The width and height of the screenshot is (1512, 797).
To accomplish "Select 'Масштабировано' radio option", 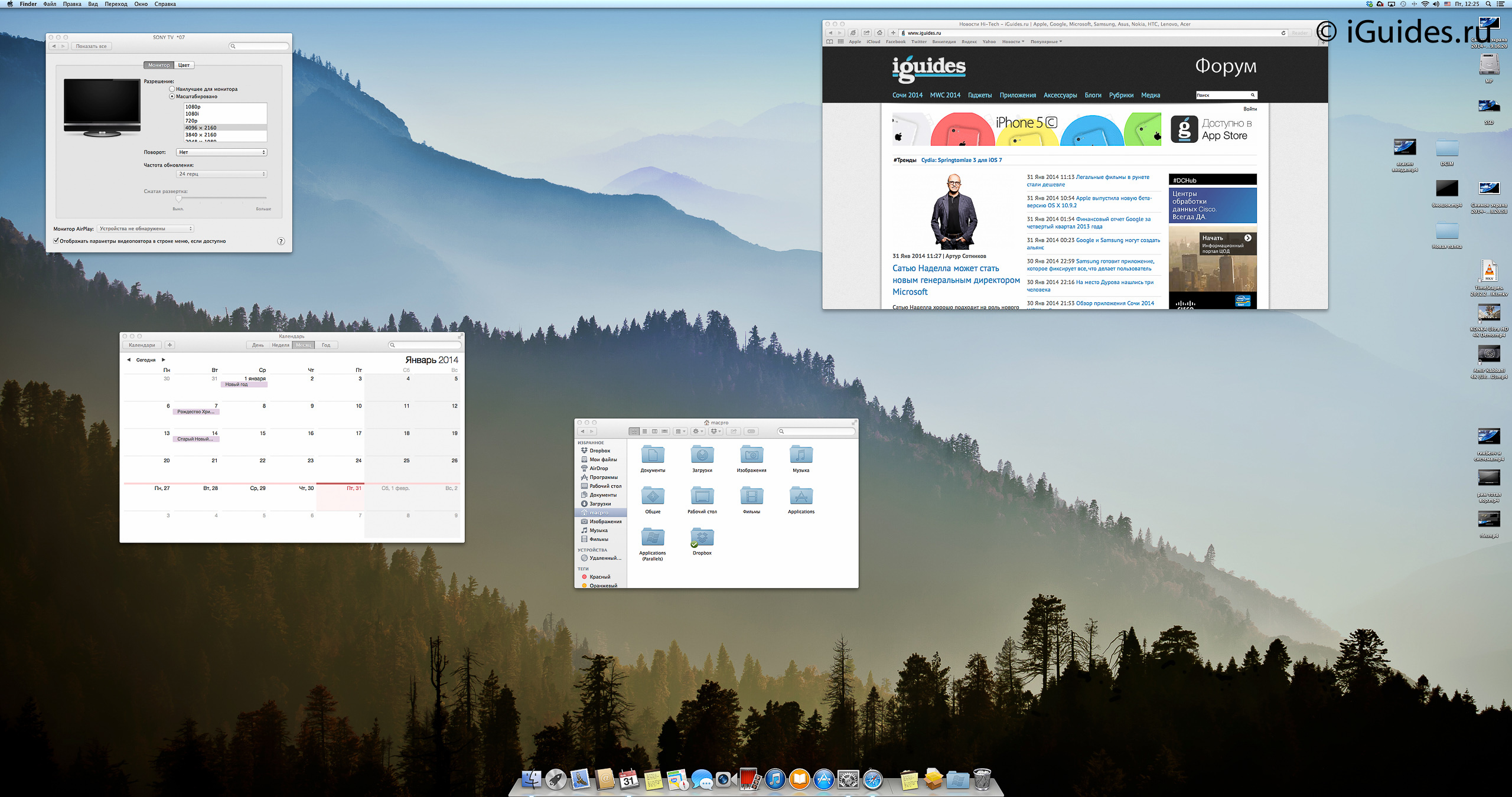I will [x=172, y=96].
